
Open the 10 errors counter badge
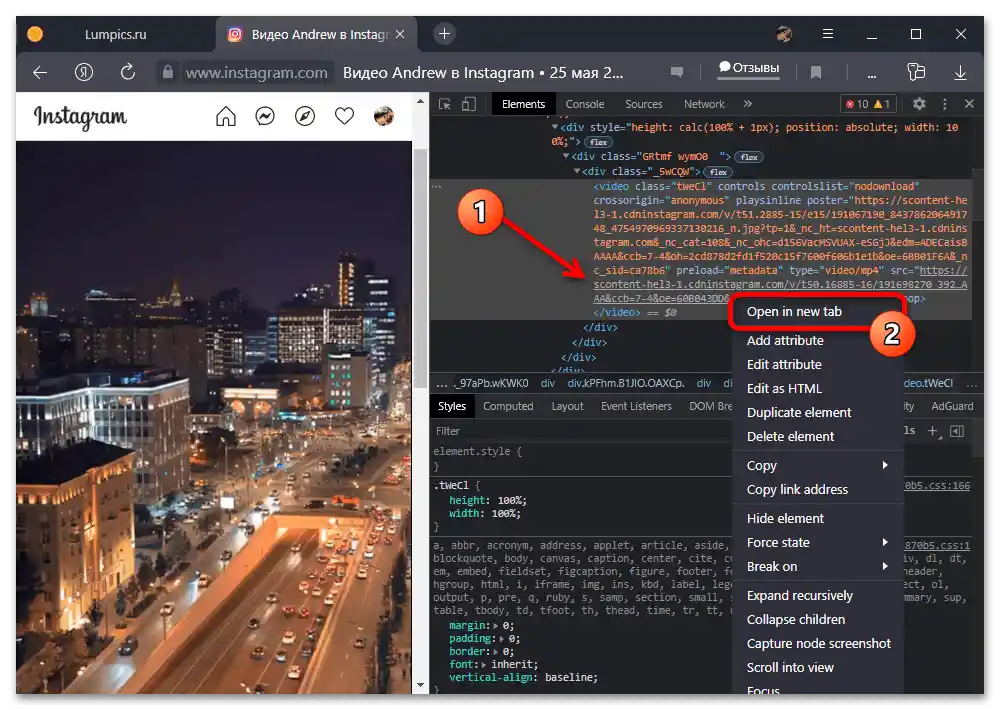[857, 104]
